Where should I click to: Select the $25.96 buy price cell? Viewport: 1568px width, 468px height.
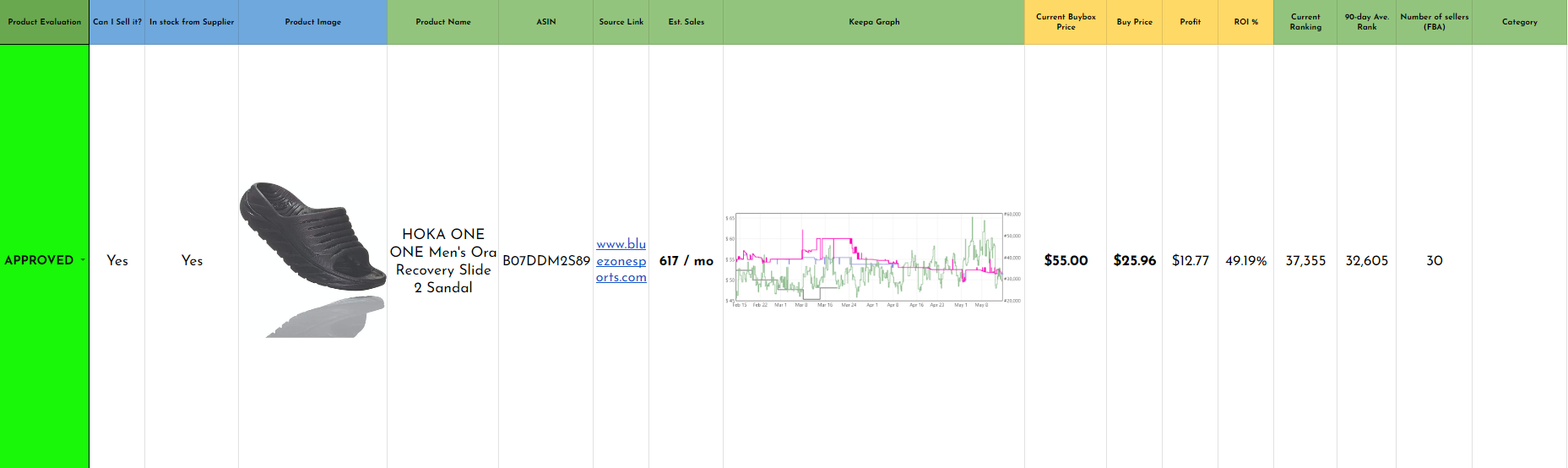pyautogui.click(x=1135, y=257)
